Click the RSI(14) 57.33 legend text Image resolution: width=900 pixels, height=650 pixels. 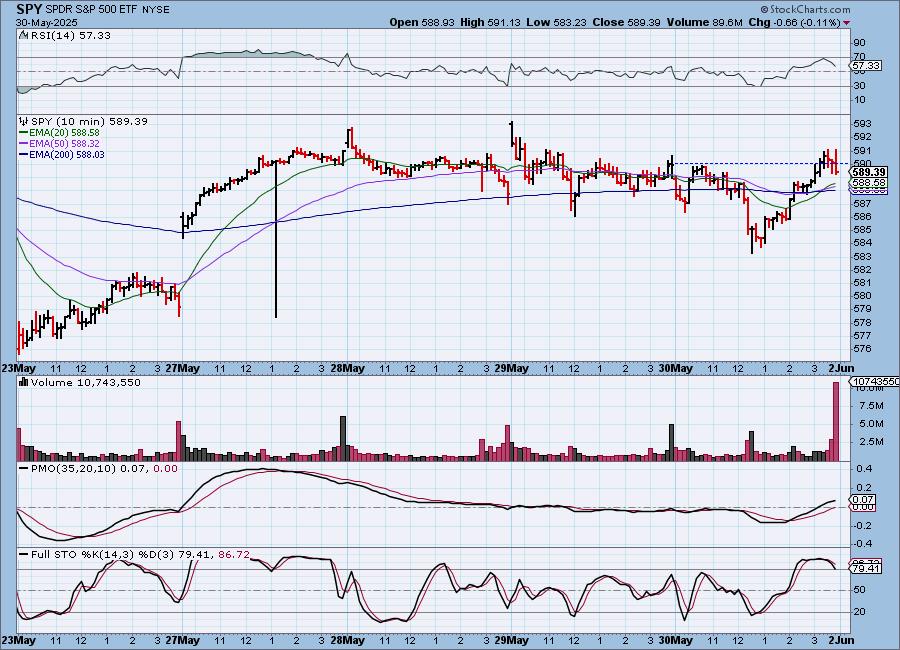tap(71, 35)
